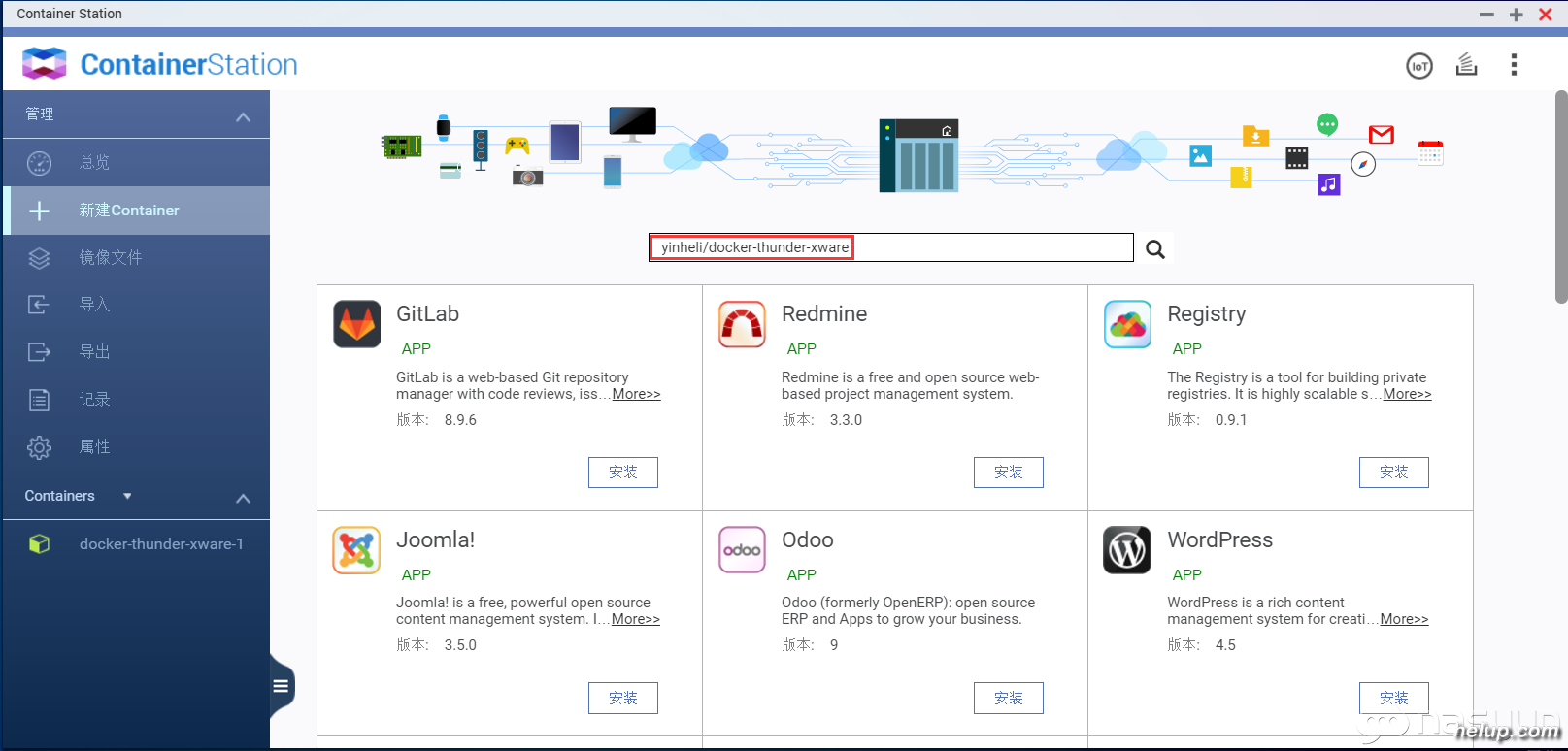Open More>> link in Joomla! description
The height and width of the screenshot is (751, 1568).
coord(636,619)
